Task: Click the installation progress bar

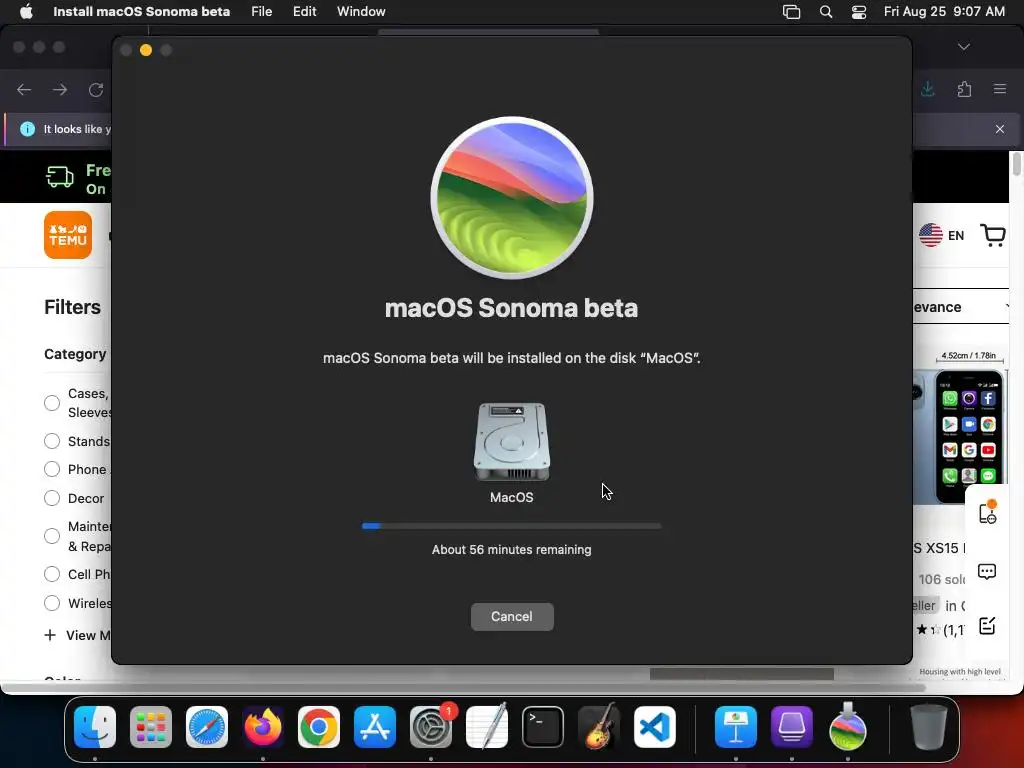Action: pos(512,526)
